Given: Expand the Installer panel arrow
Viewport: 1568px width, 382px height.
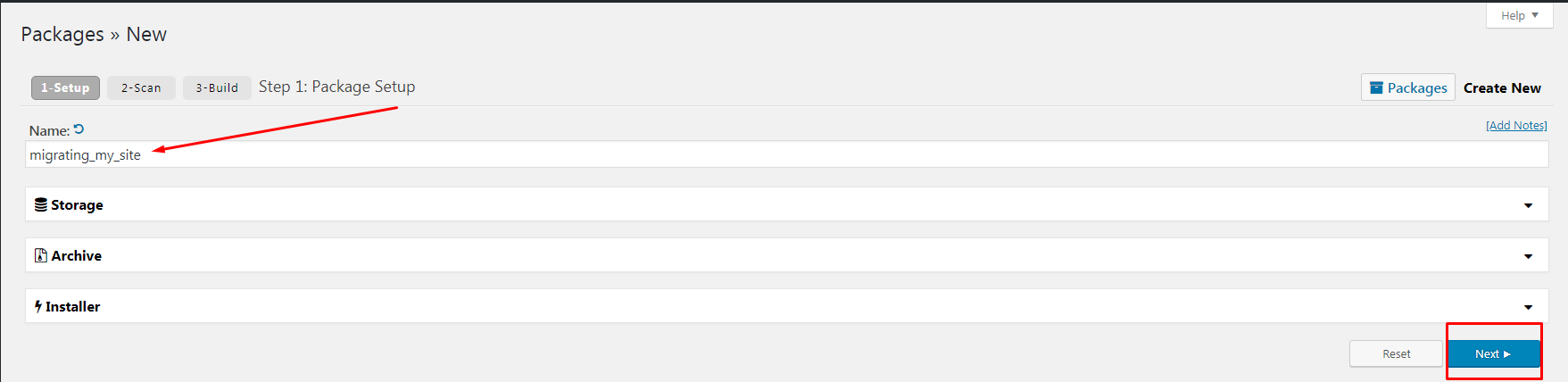Looking at the screenshot, I should pos(1528,307).
